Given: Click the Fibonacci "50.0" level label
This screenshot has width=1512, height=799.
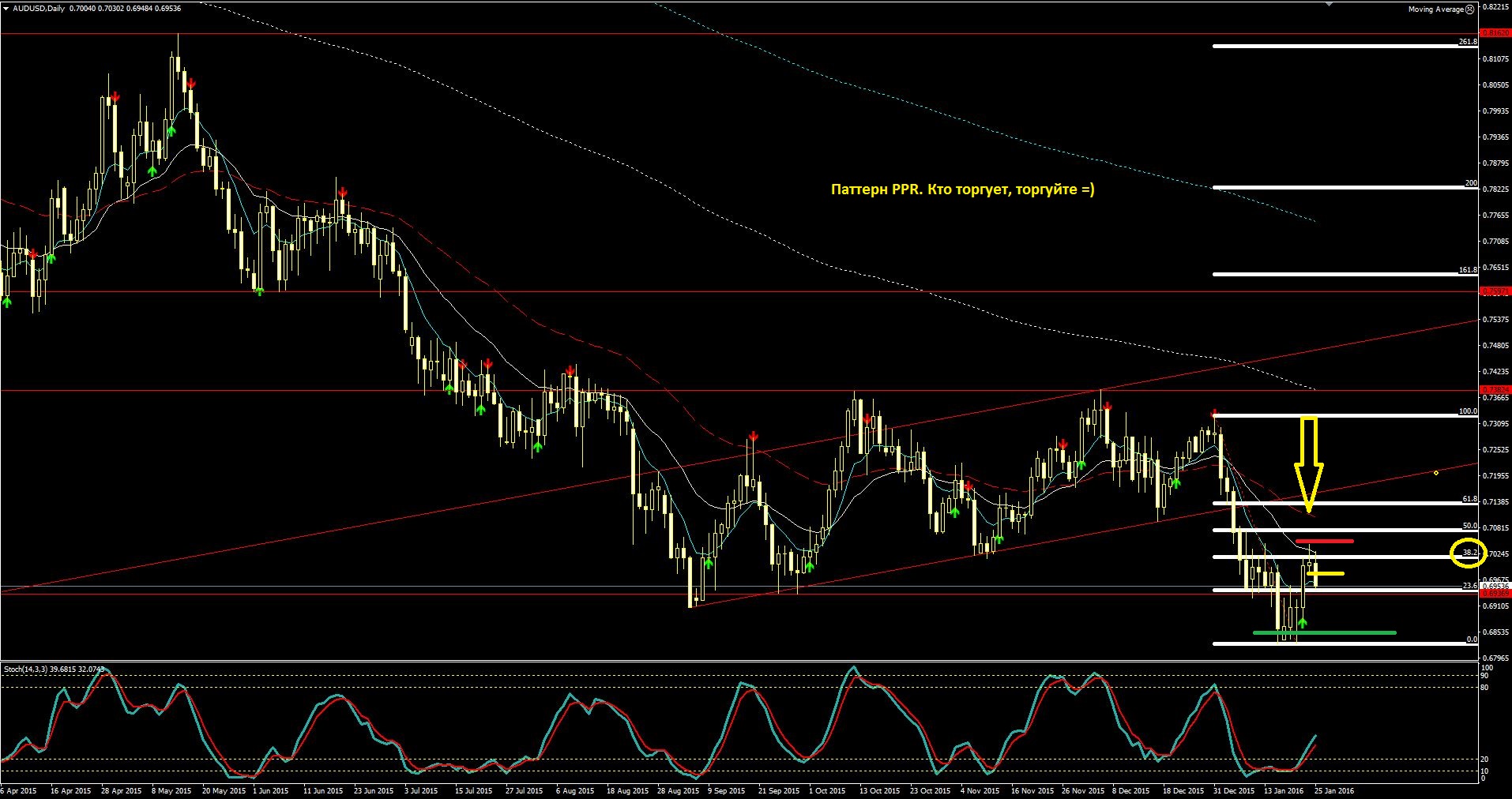Looking at the screenshot, I should (1469, 525).
